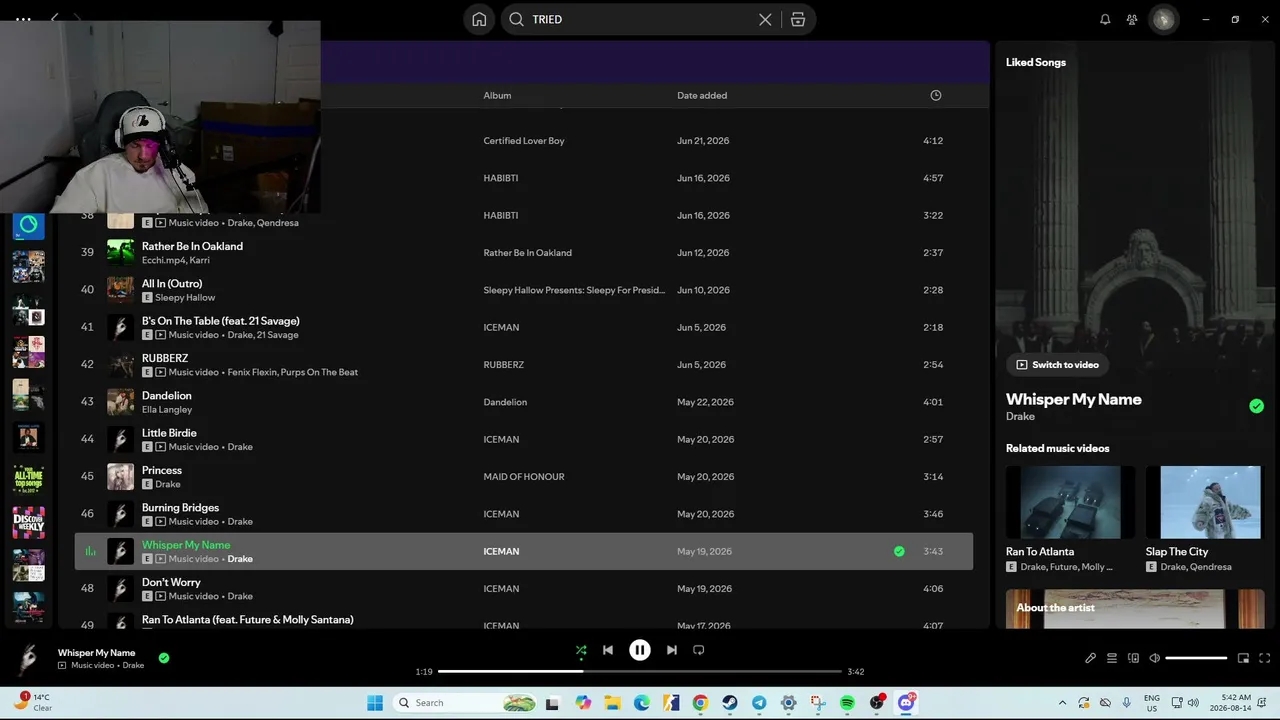Screen dimensions: 1280x720
Task: Open the Sleepy Hallow artist link
Action: pos(185,297)
